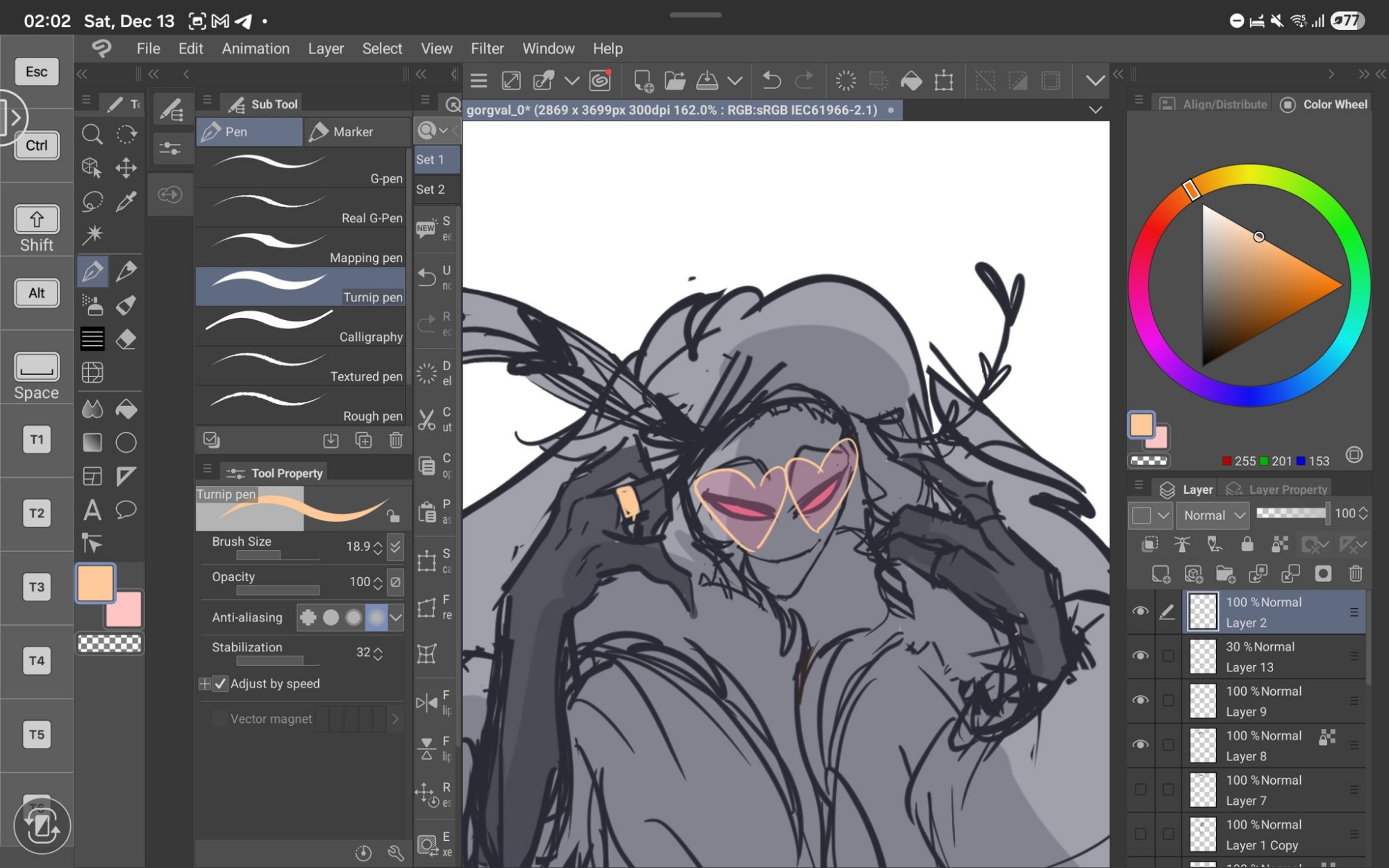Click the Undo arrow in the command bar
The image size is (1389, 868).
[x=771, y=81]
